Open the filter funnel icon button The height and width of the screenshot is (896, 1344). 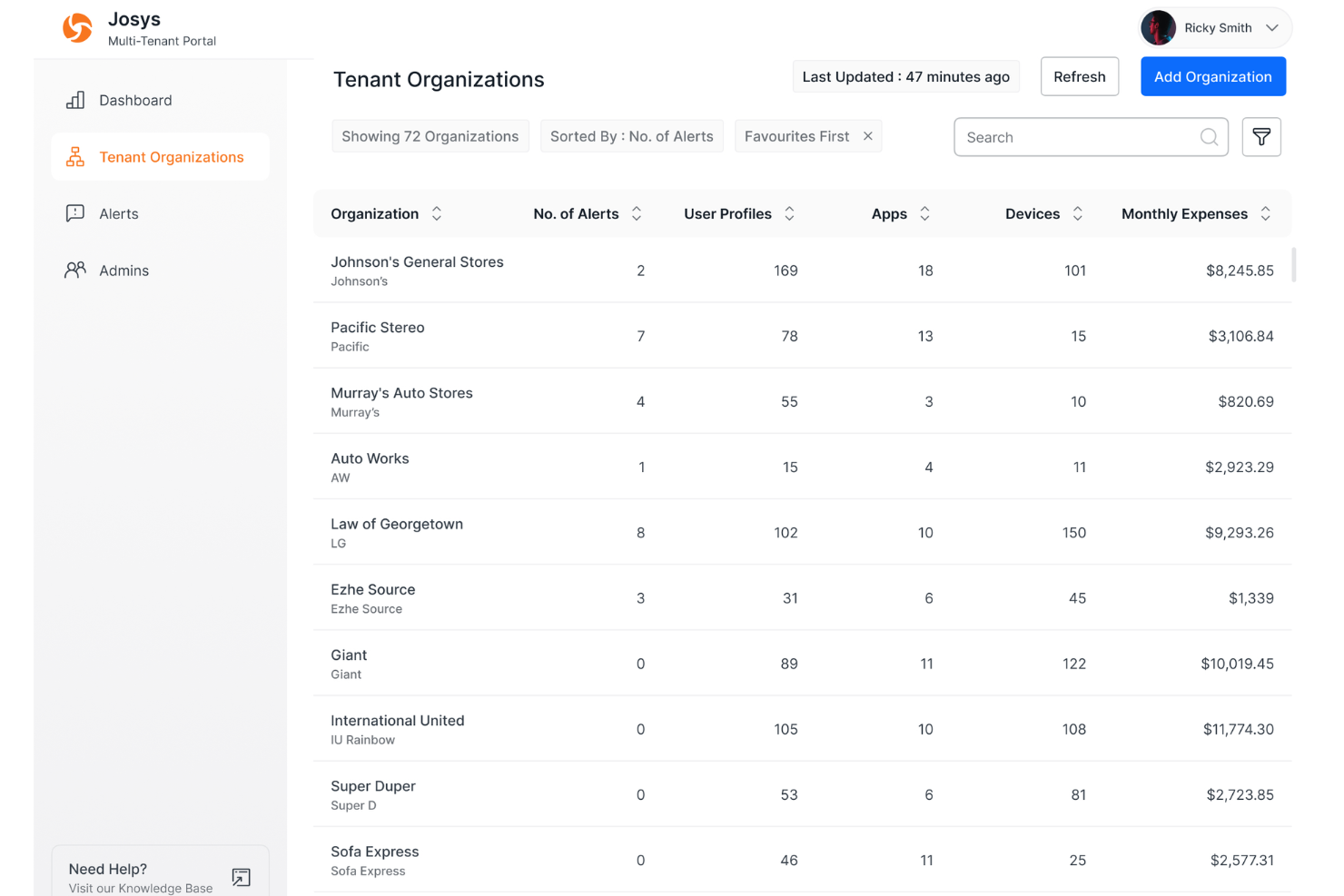[1260, 137]
